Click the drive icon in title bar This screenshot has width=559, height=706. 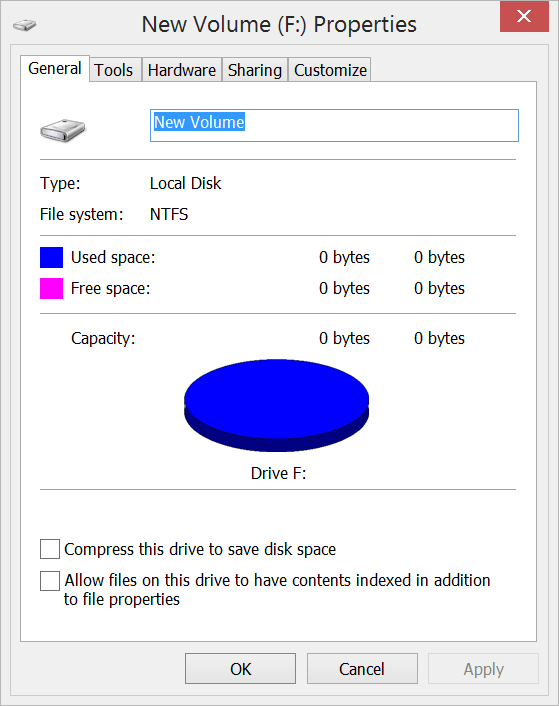(24, 25)
